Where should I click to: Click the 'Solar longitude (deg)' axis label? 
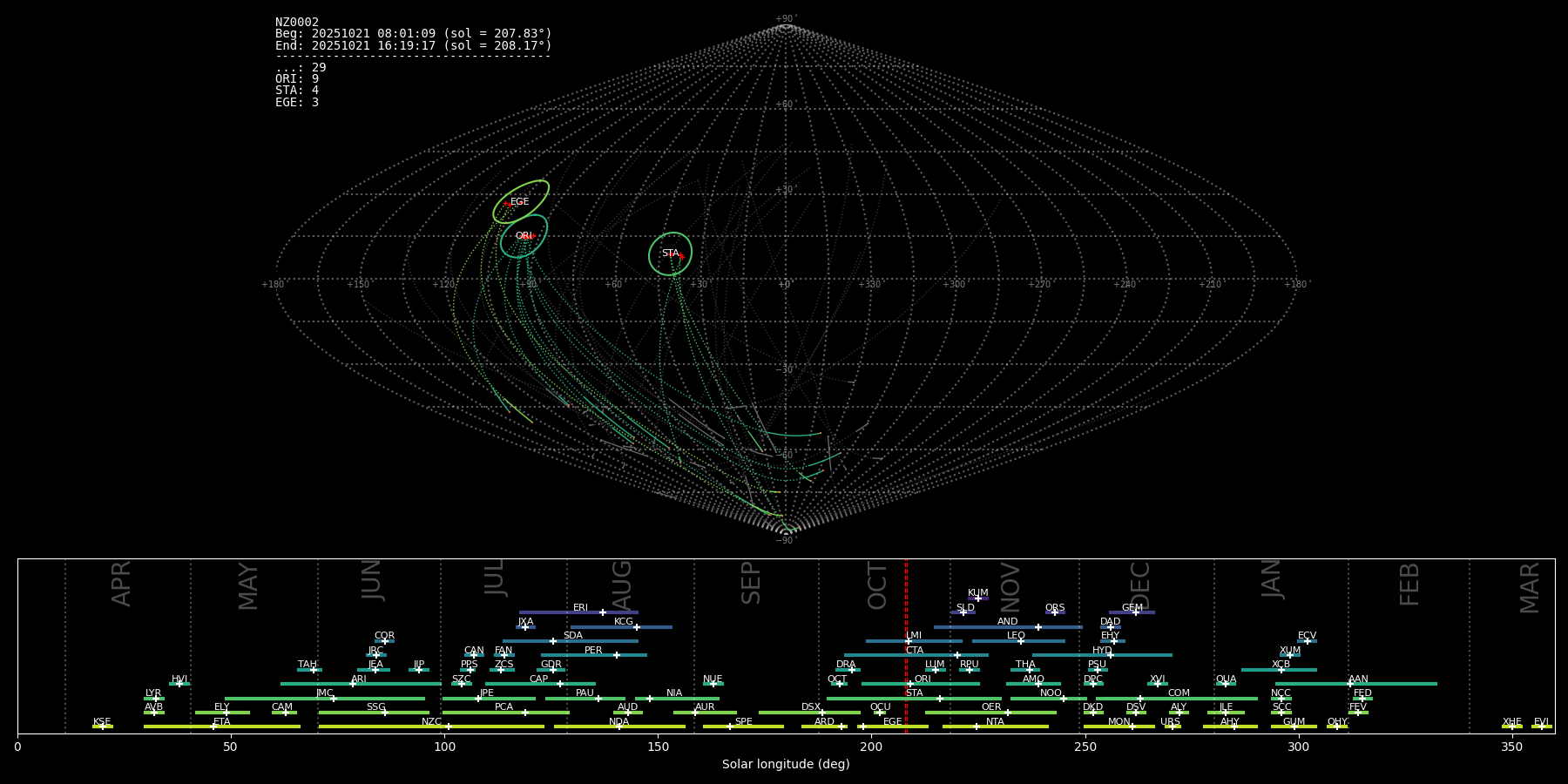(x=786, y=765)
